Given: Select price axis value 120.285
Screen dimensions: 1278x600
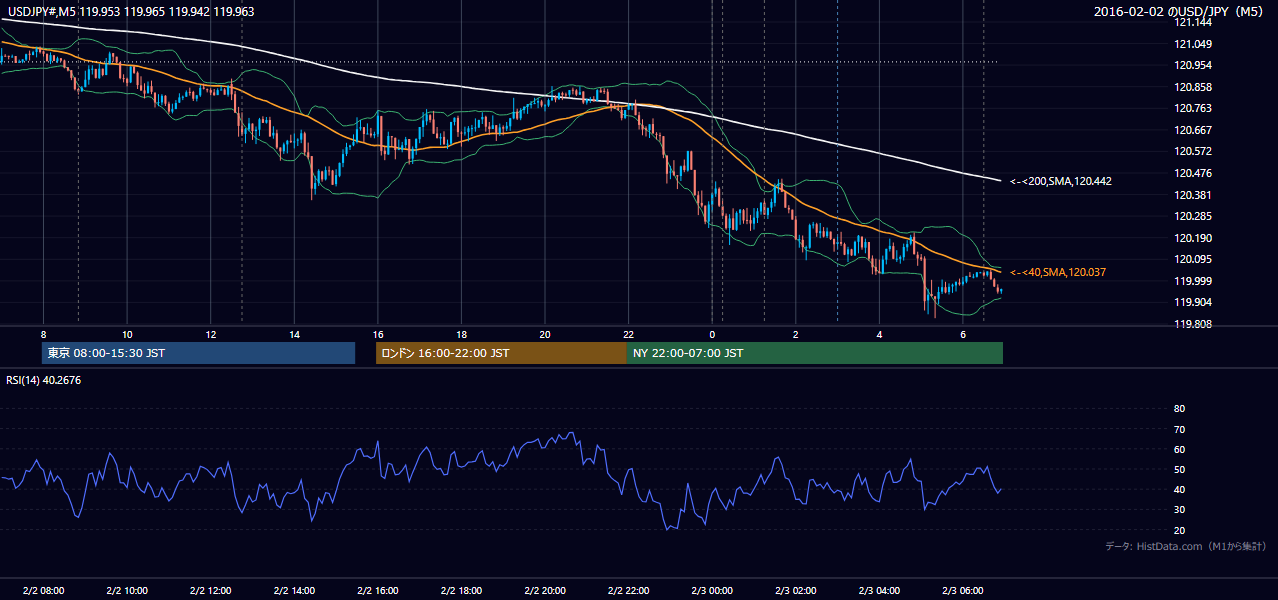Looking at the screenshot, I should coord(1192,216).
